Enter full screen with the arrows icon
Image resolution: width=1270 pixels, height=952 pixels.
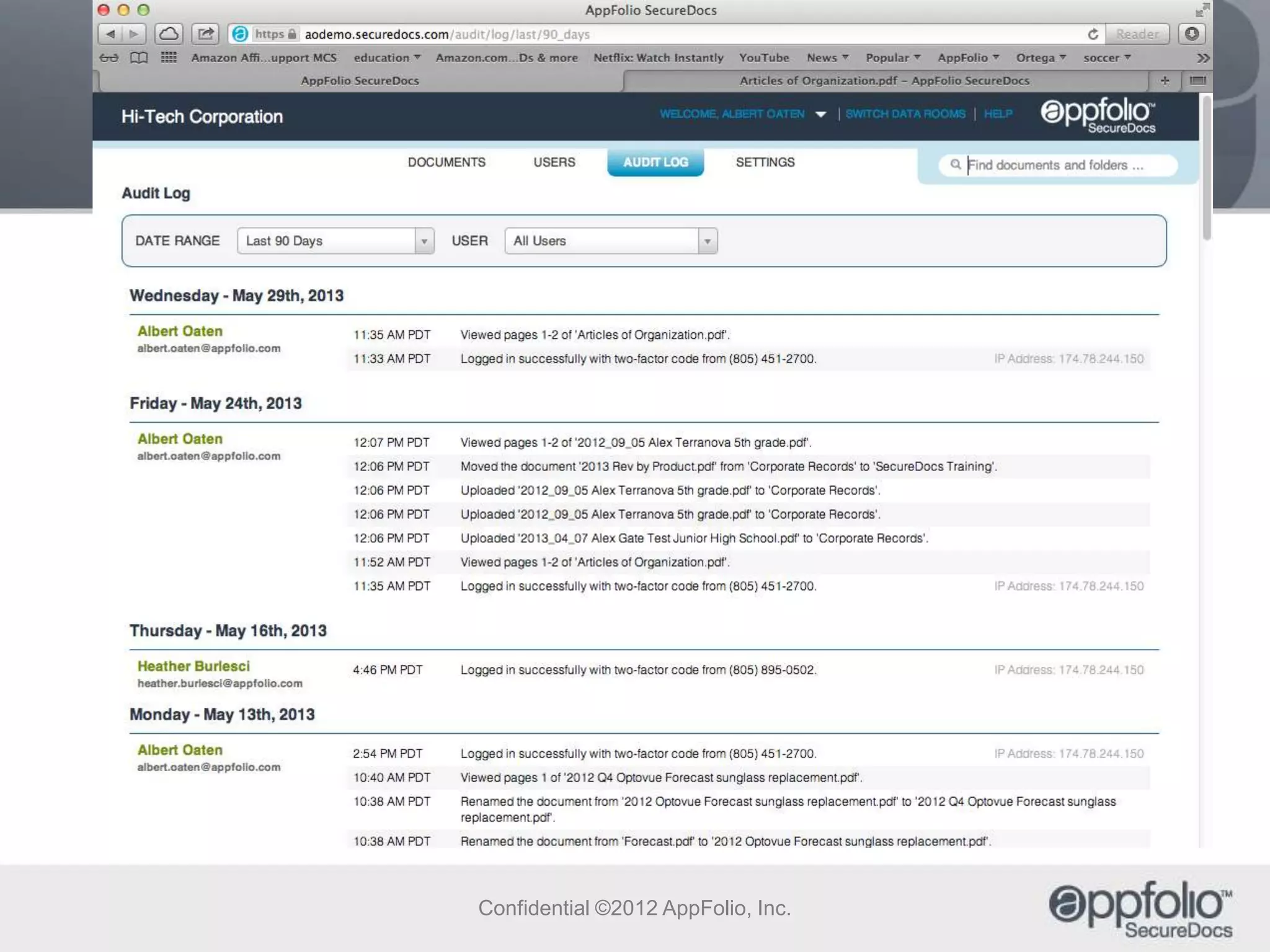pos(1202,10)
